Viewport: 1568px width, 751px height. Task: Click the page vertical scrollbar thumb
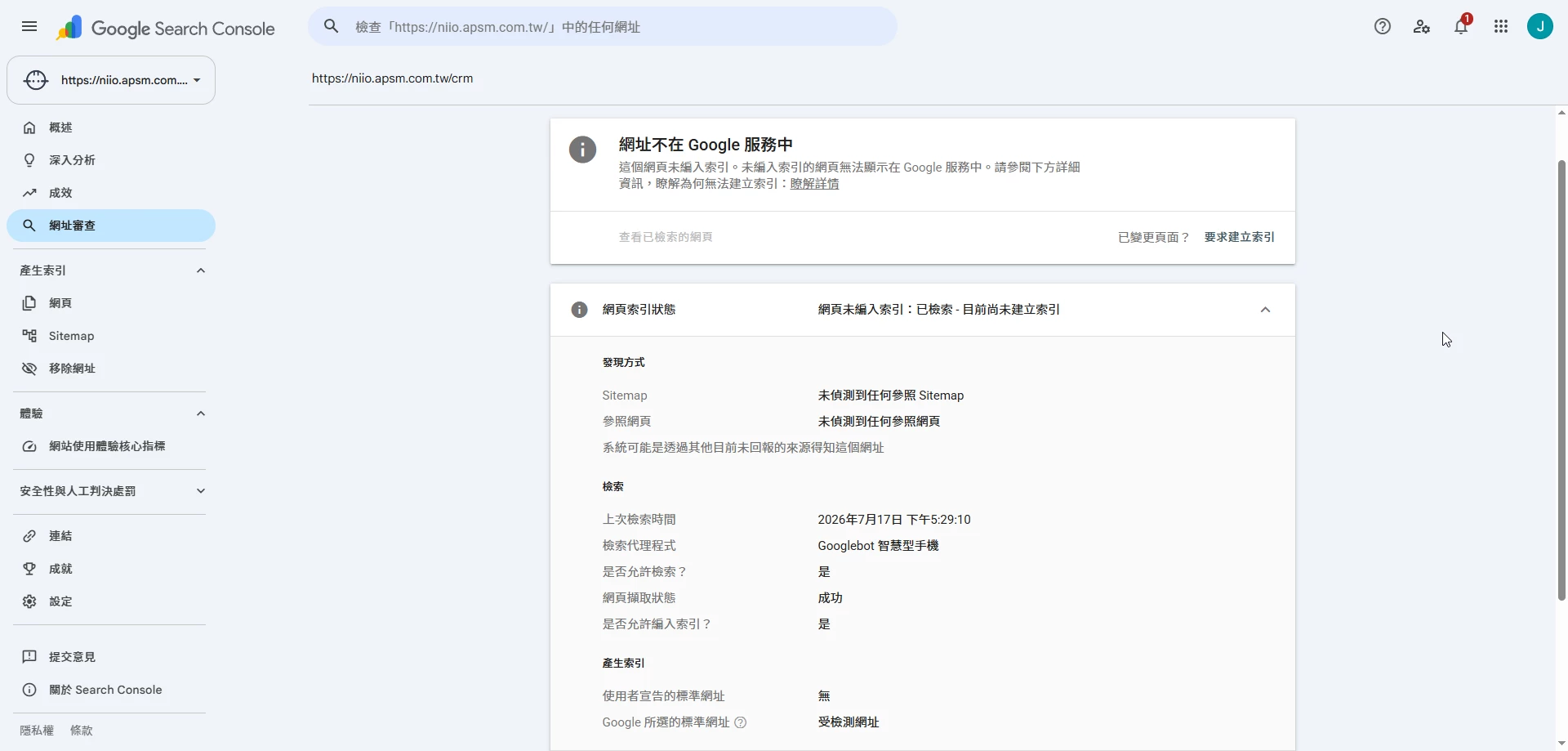(x=1561, y=380)
